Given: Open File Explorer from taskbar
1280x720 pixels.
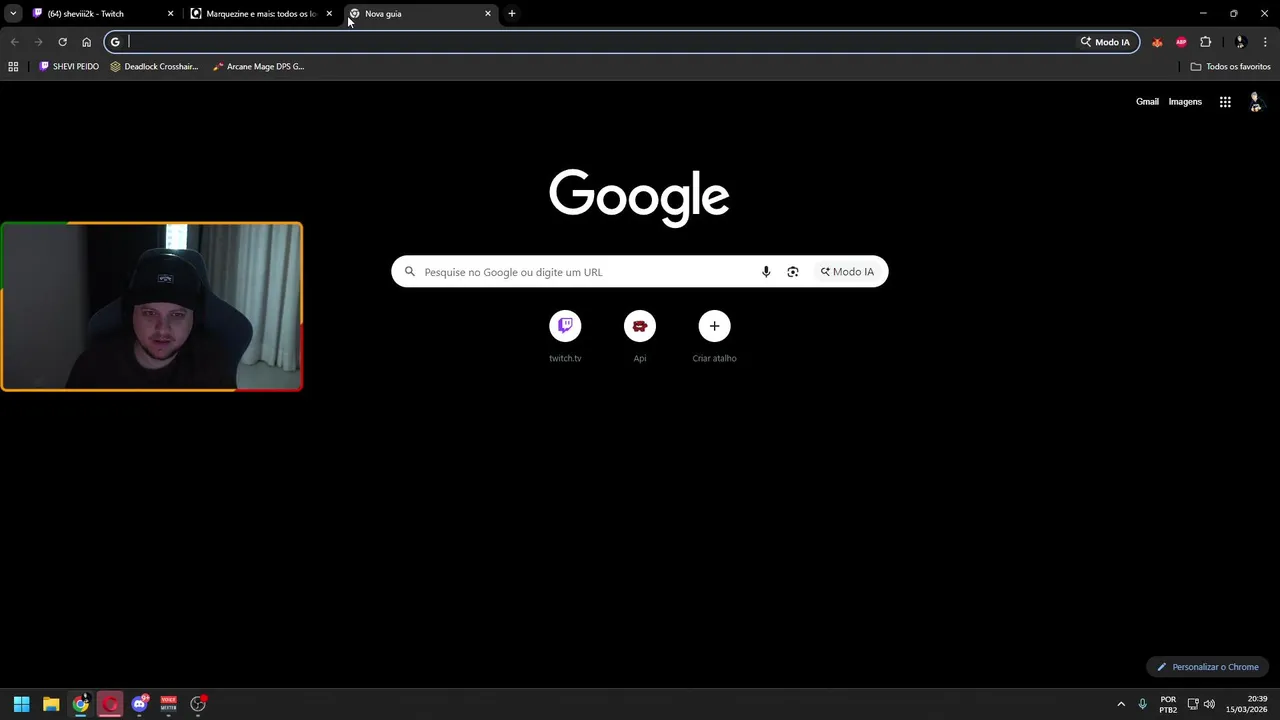Looking at the screenshot, I should [51, 704].
